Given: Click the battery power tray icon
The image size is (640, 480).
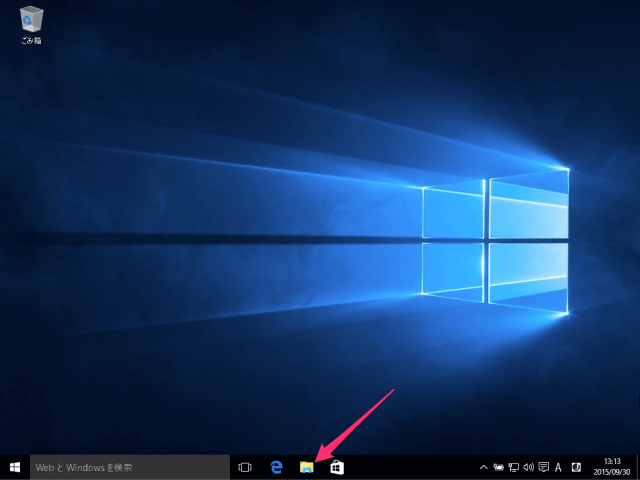Looking at the screenshot, I should point(498,467).
